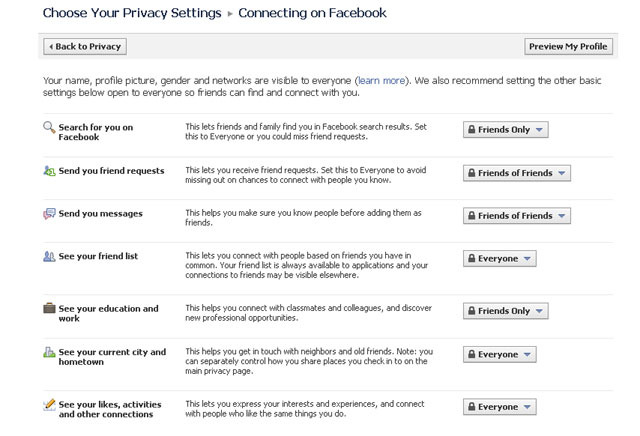Image resolution: width=640 pixels, height=436 pixels.
Task: Click the magnifier icon beside Search for you
Action: (x=49, y=127)
